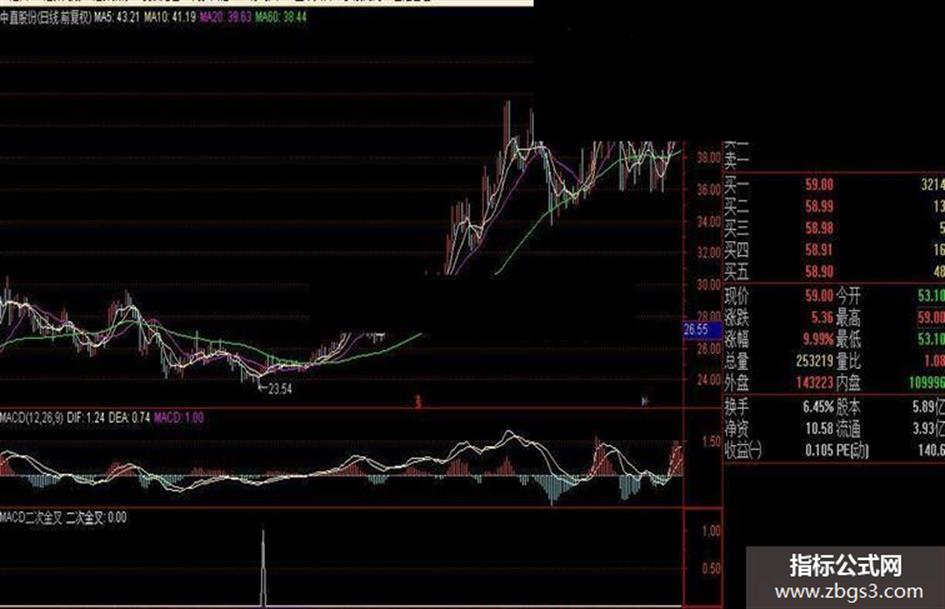Screen dimensions: 945x609
Task: Click the DIF: 1.24 value
Action: (86, 417)
